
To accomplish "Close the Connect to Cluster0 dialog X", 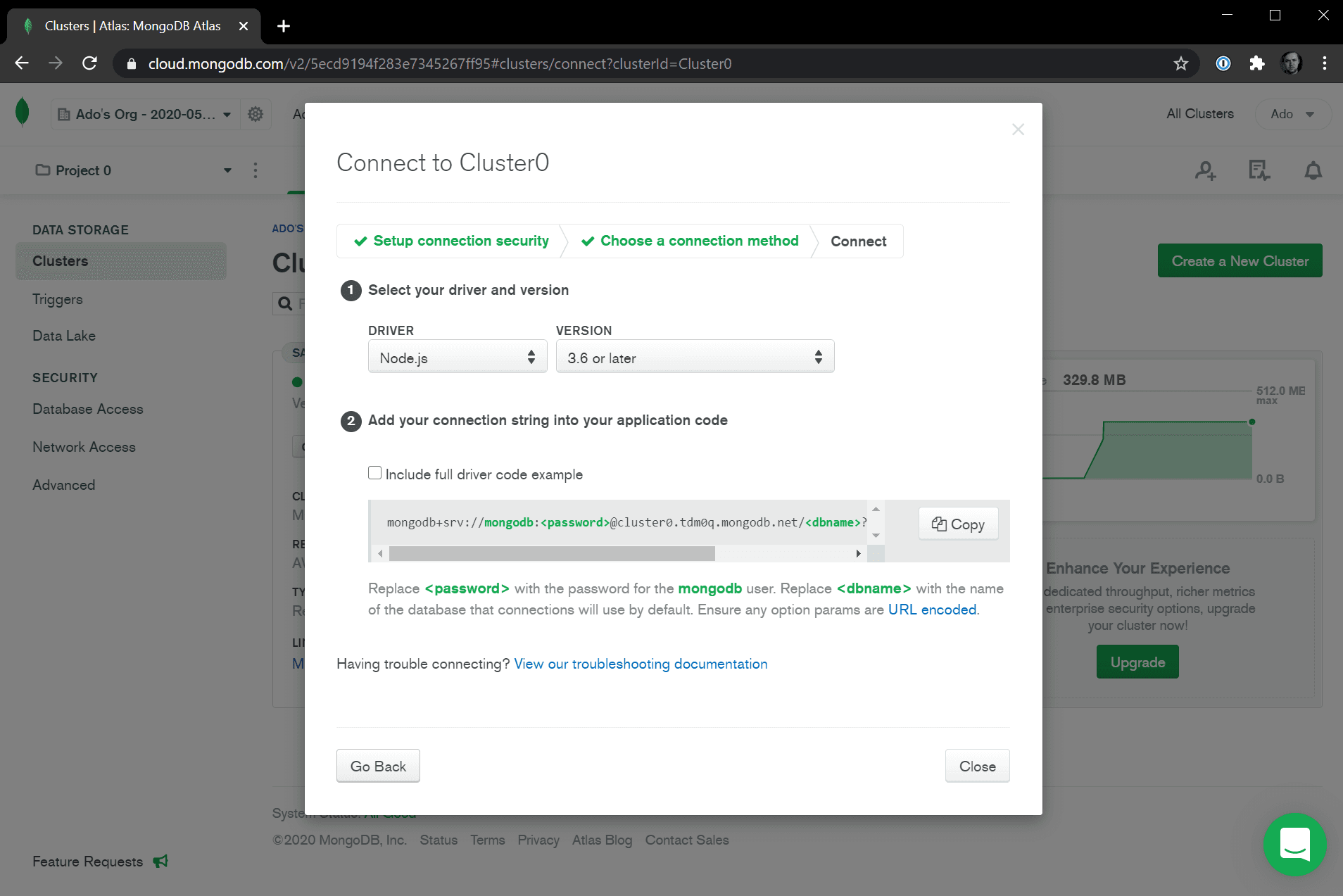I will tap(1018, 130).
